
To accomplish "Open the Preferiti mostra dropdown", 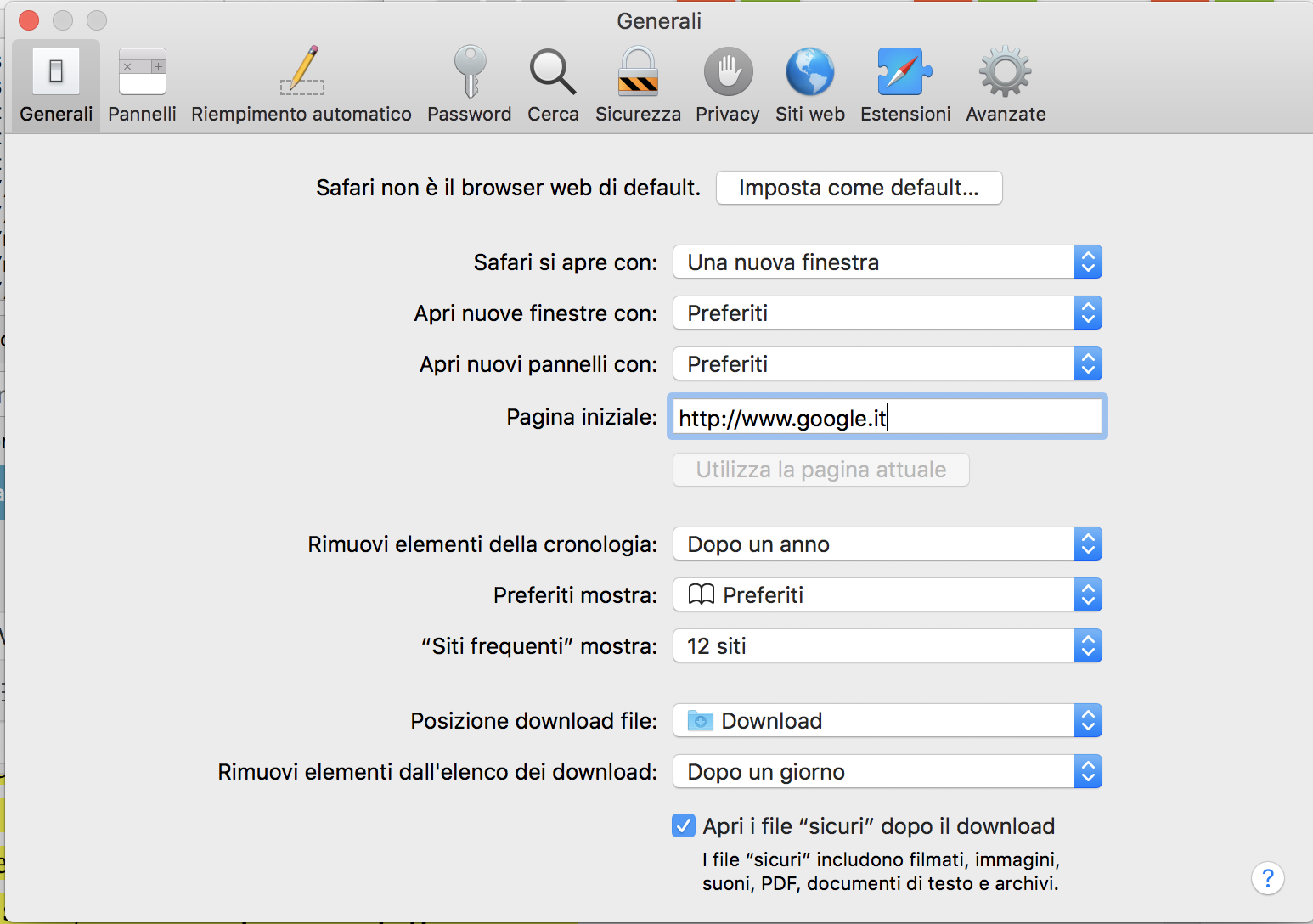I will pyautogui.click(x=888, y=595).
